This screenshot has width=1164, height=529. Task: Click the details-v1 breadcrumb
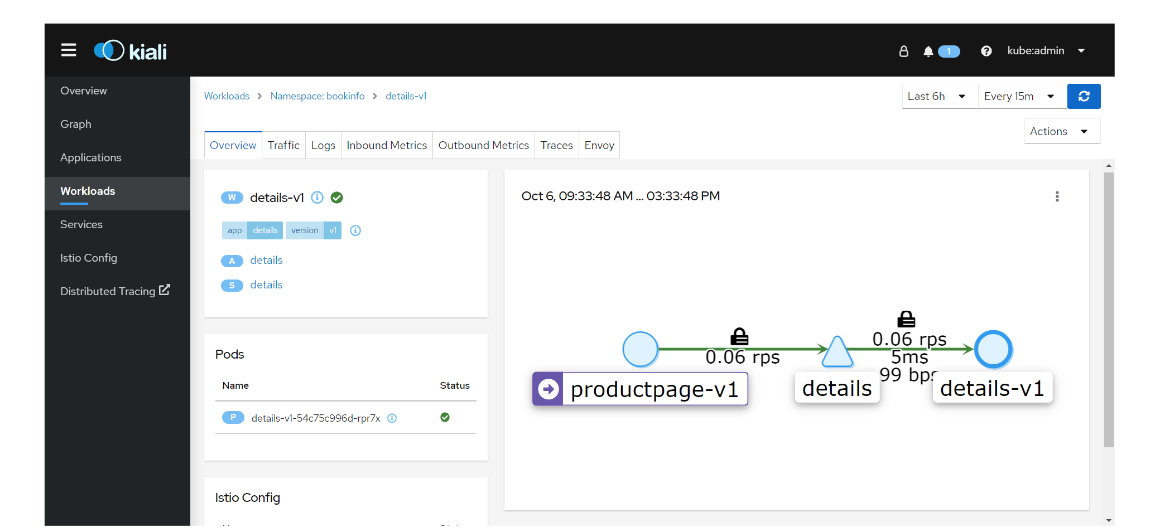pos(406,96)
